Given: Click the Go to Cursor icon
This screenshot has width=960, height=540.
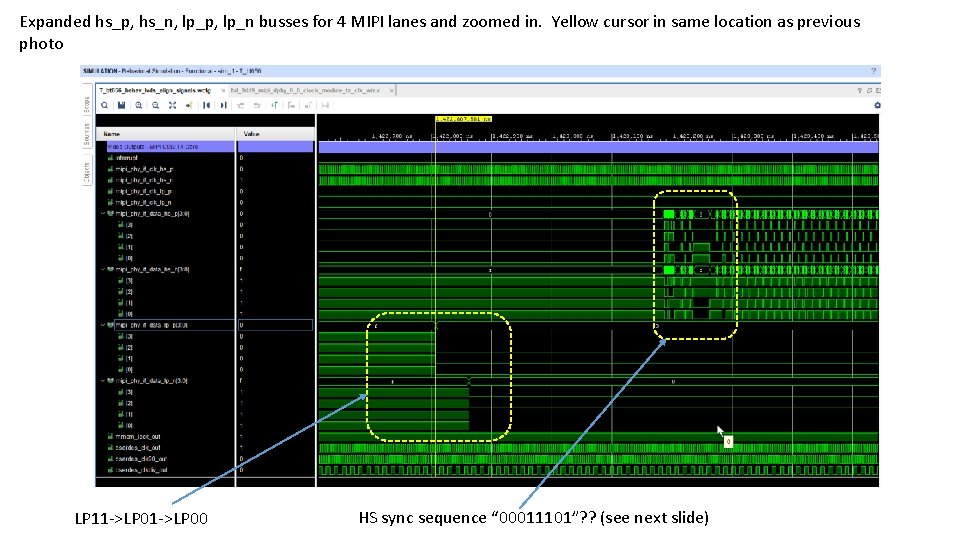Looking at the screenshot, I should click(189, 105).
